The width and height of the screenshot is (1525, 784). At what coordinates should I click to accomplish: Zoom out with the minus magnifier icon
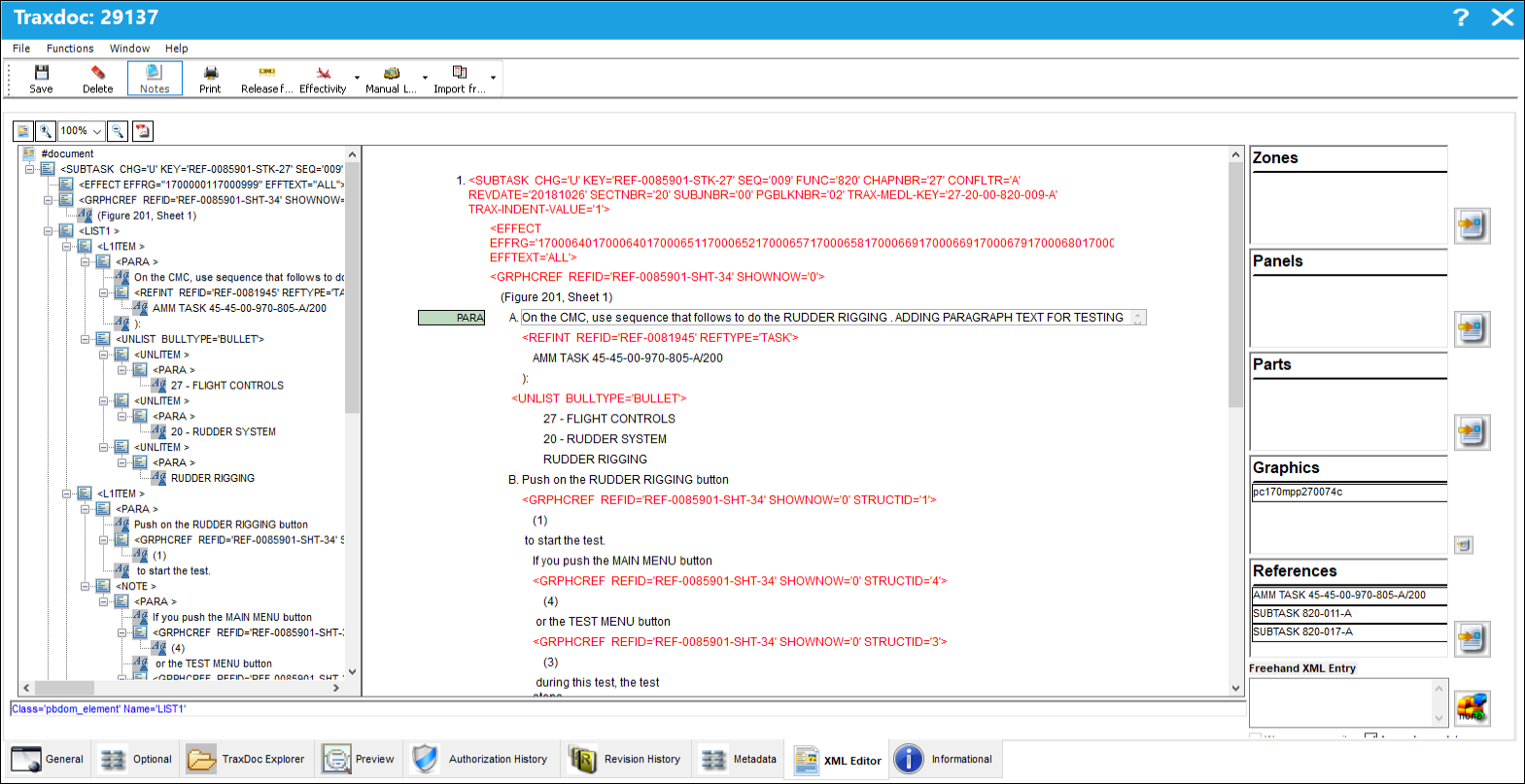[x=118, y=131]
